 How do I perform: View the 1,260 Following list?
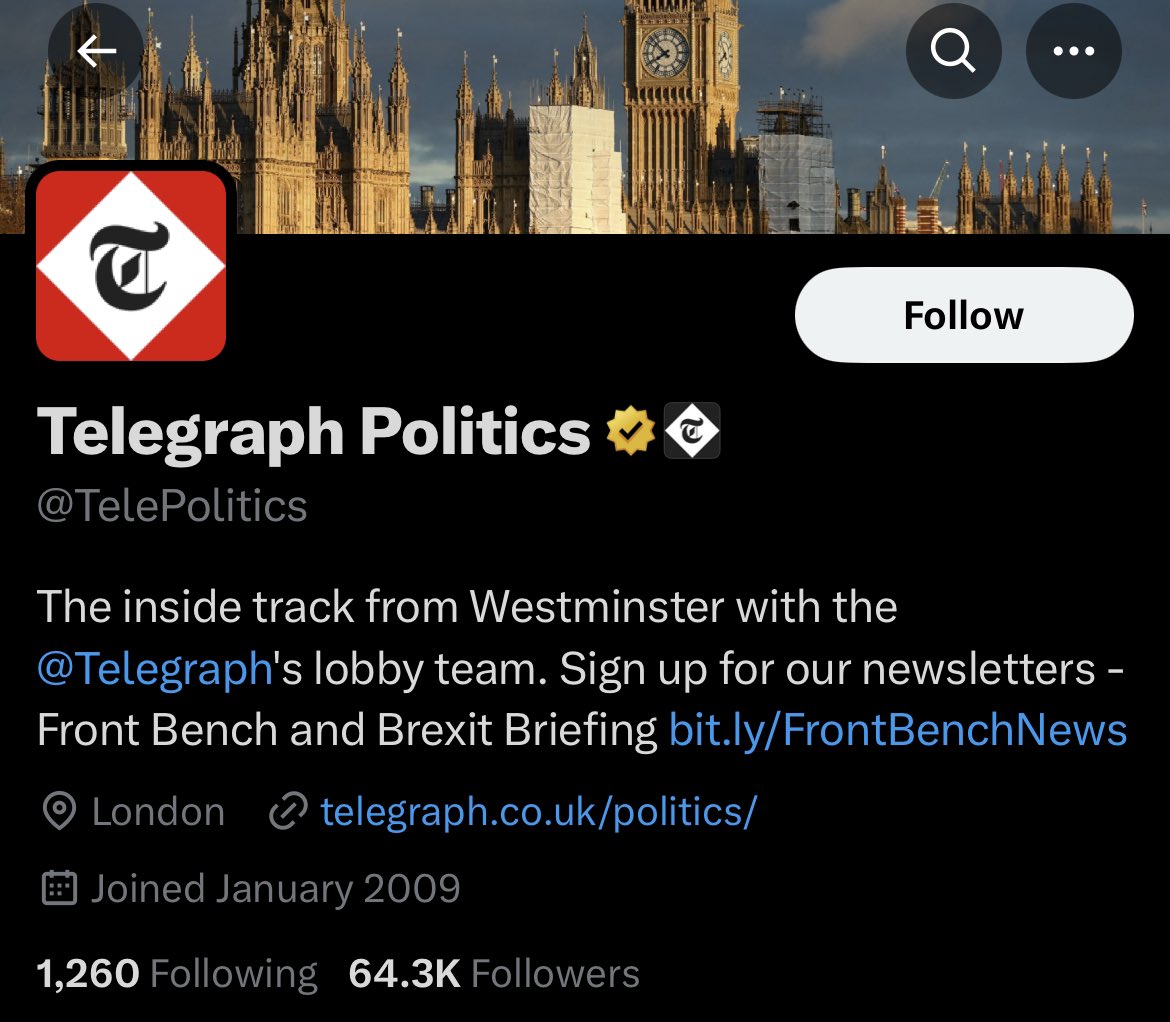click(176, 973)
